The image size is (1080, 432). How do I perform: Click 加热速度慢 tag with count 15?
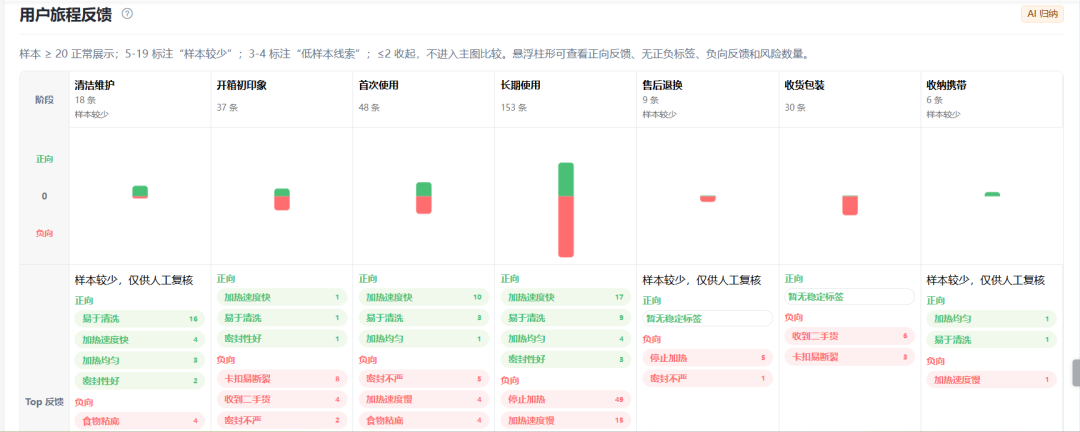565,420
